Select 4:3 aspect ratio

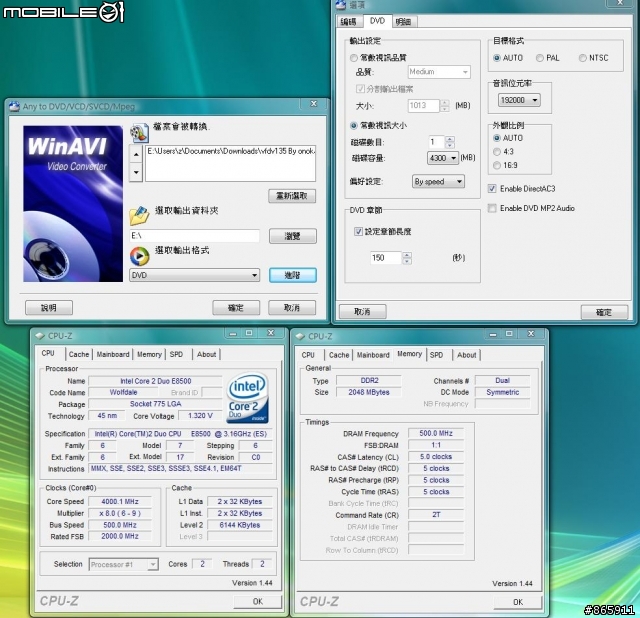(497, 152)
